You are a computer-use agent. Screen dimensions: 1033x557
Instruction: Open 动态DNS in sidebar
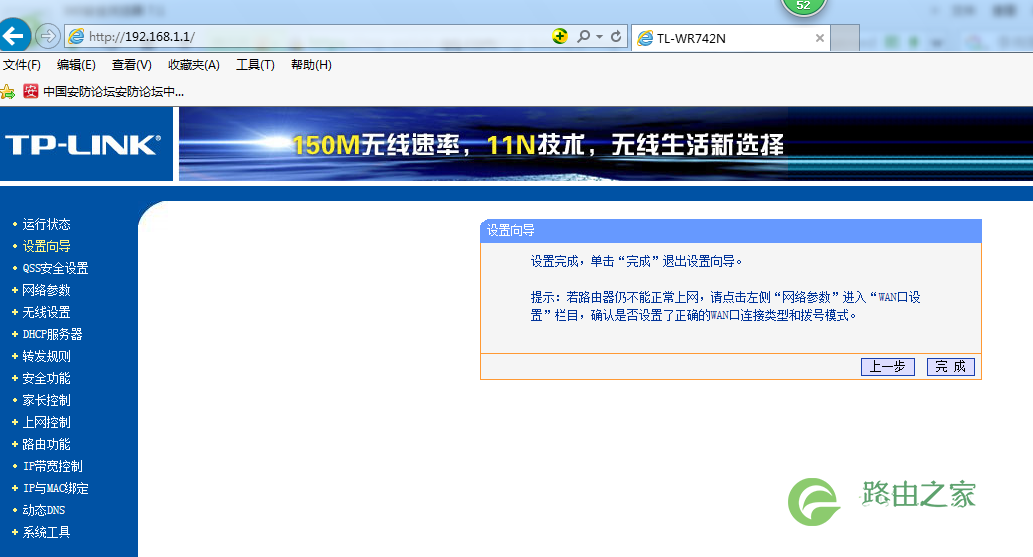click(x=43, y=510)
